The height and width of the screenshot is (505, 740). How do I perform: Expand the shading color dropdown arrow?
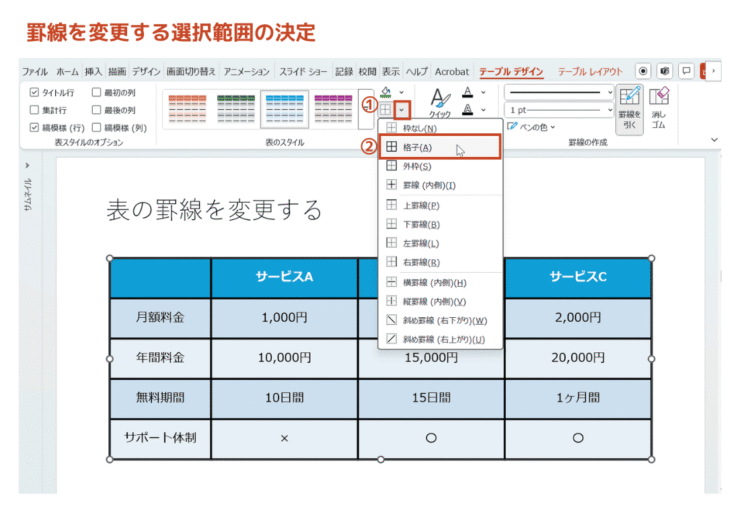coord(402,92)
